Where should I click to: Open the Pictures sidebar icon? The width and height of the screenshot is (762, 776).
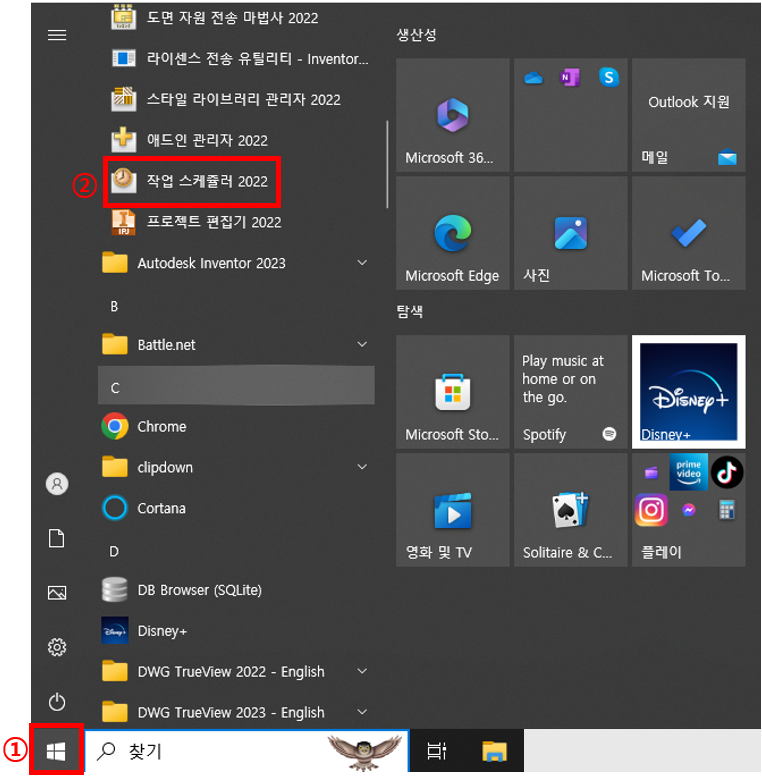(x=57, y=592)
